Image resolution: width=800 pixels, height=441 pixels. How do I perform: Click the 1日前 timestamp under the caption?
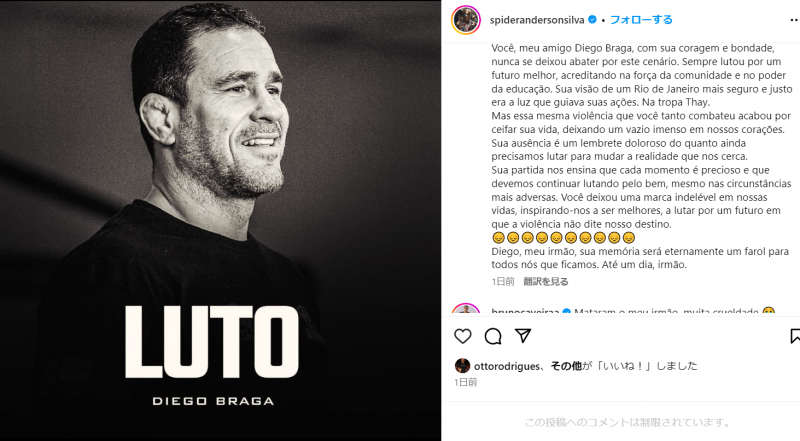[x=503, y=281]
